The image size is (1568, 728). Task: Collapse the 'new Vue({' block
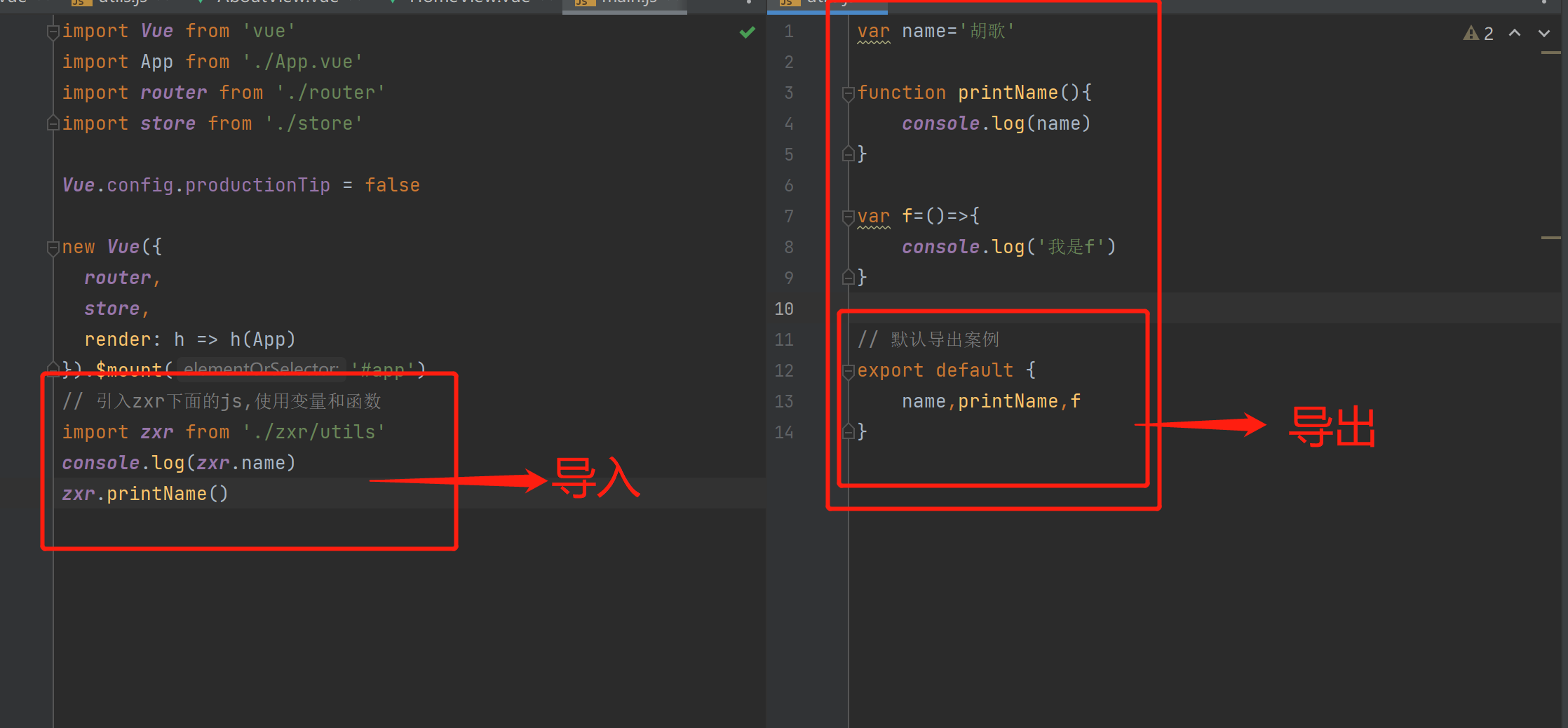(53, 248)
